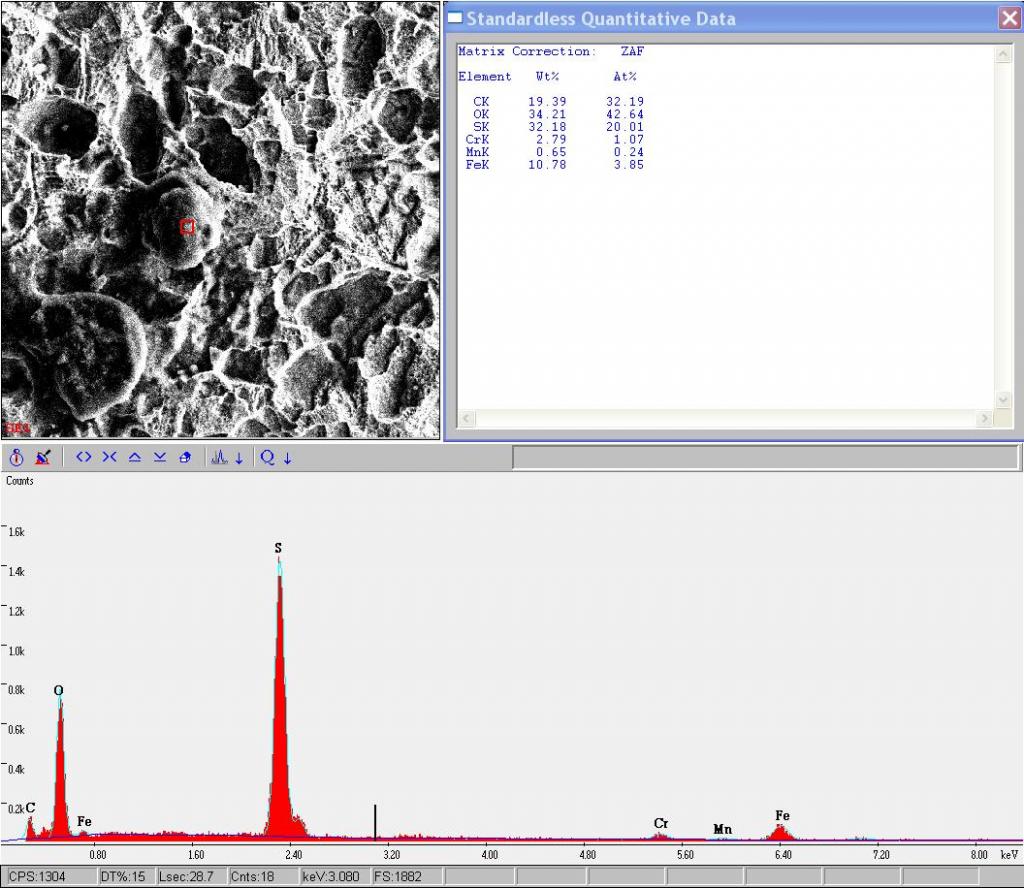The width and height of the screenshot is (1024, 888).
Task: Click the Fe peak label near 6.40 keV
Action: [x=782, y=816]
